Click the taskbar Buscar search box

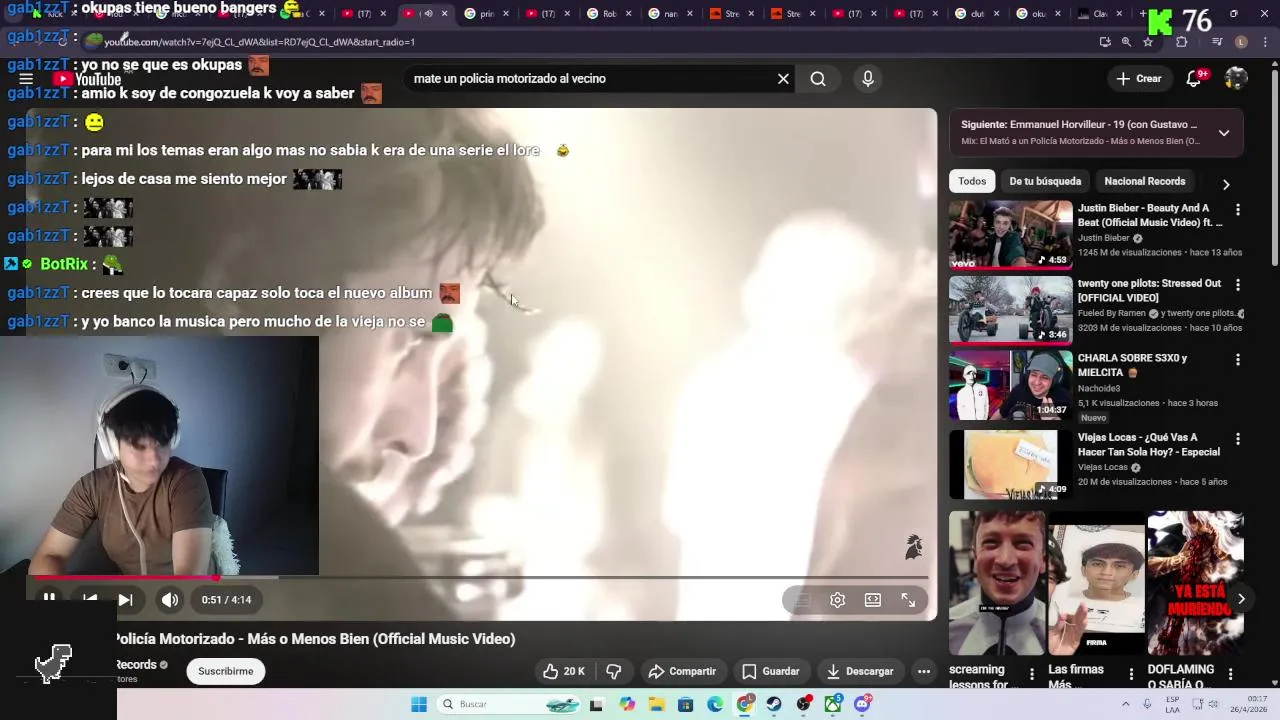(510, 704)
